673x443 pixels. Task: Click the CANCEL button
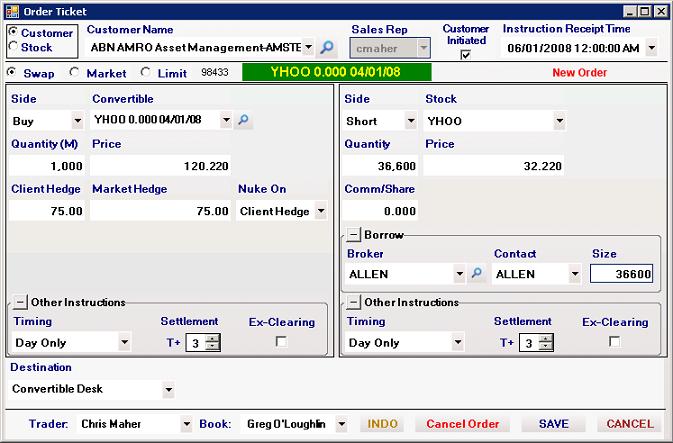tap(630, 424)
